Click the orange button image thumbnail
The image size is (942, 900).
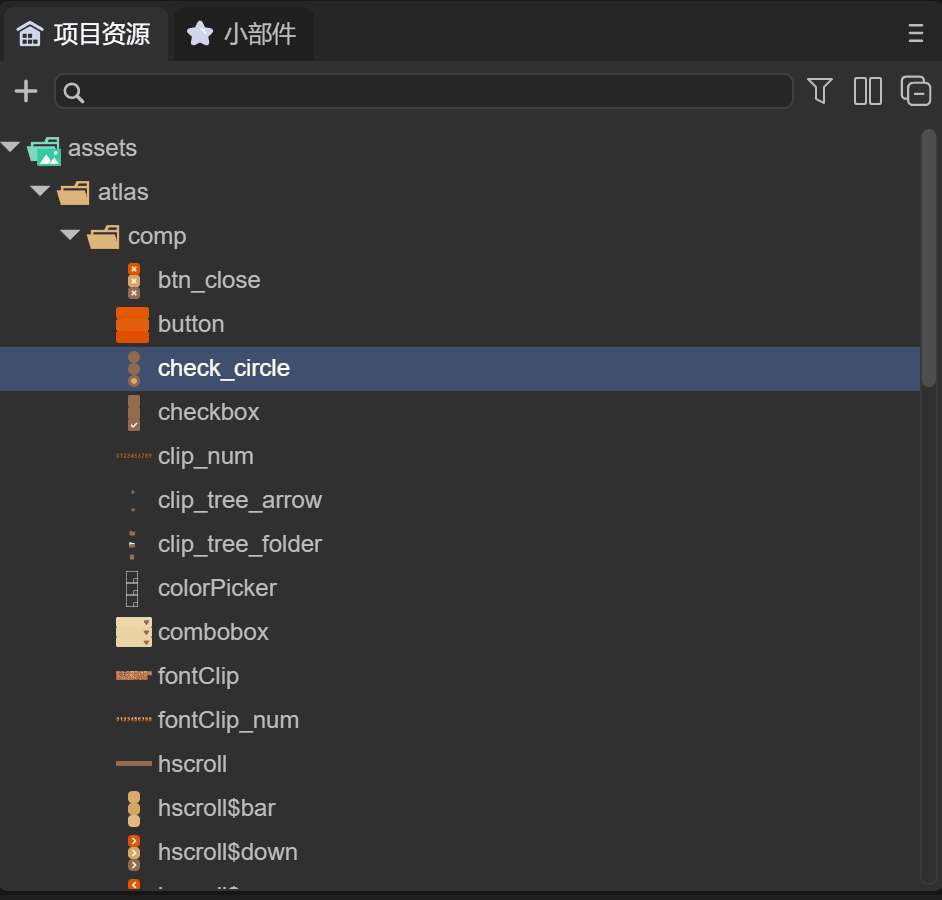coord(132,325)
